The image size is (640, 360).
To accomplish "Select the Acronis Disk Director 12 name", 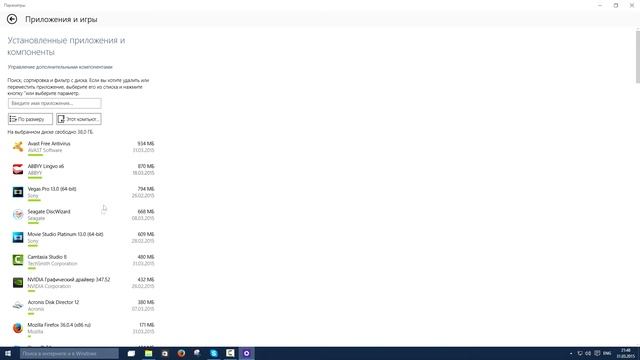I will [53, 302].
